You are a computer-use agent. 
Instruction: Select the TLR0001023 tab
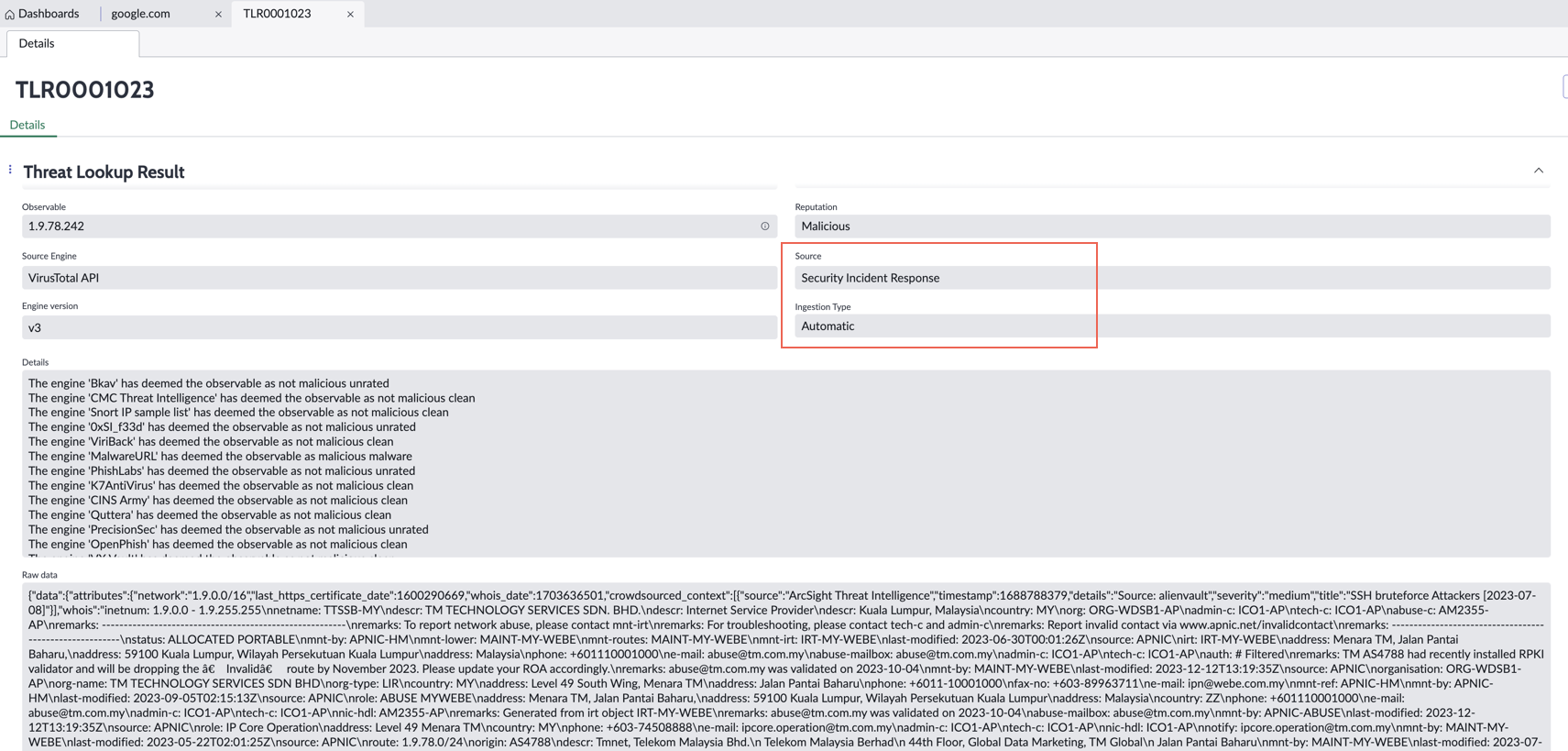click(278, 14)
